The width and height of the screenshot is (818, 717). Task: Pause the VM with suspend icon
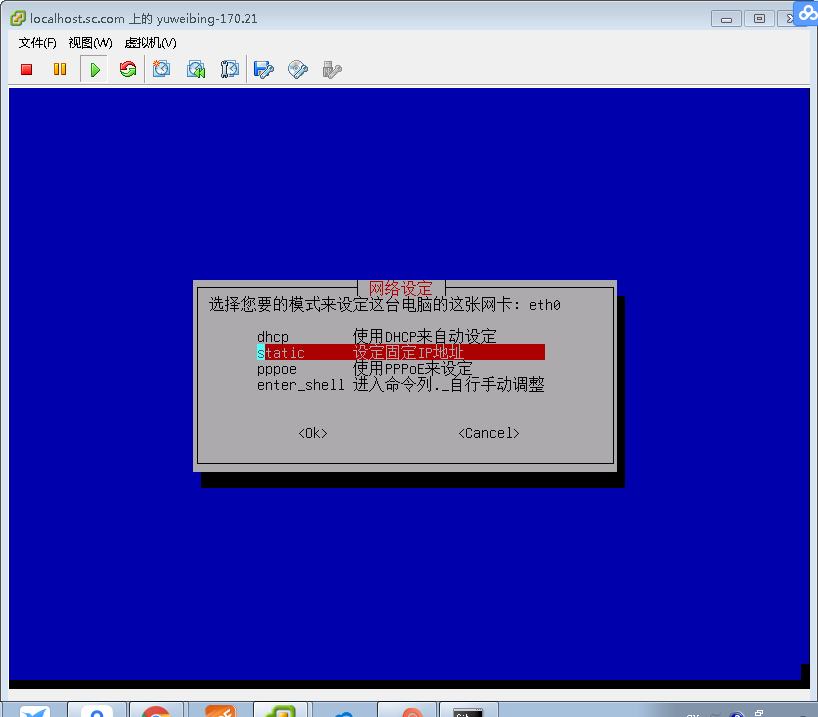coord(60,69)
